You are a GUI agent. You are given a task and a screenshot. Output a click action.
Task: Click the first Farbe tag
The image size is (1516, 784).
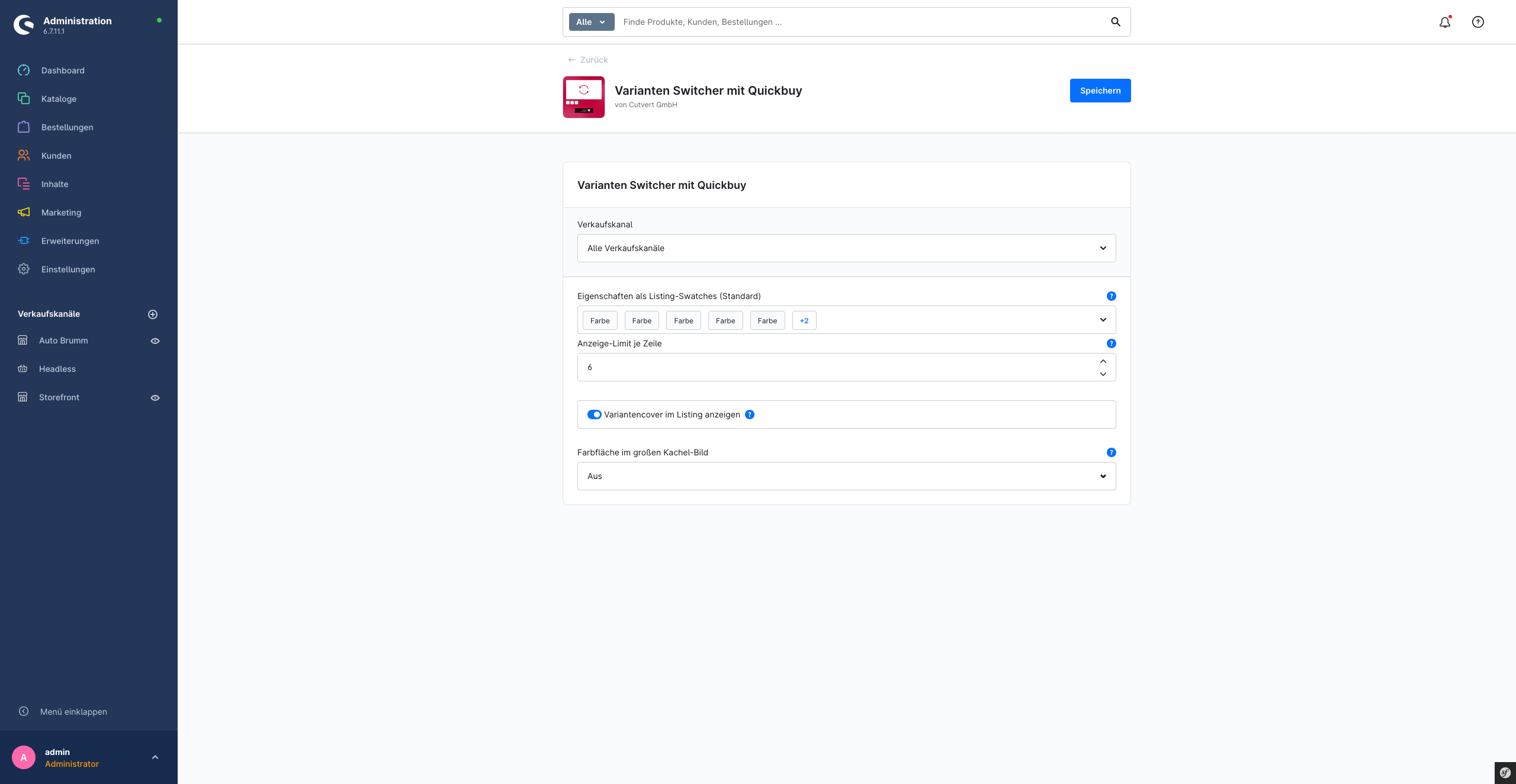pyautogui.click(x=600, y=321)
